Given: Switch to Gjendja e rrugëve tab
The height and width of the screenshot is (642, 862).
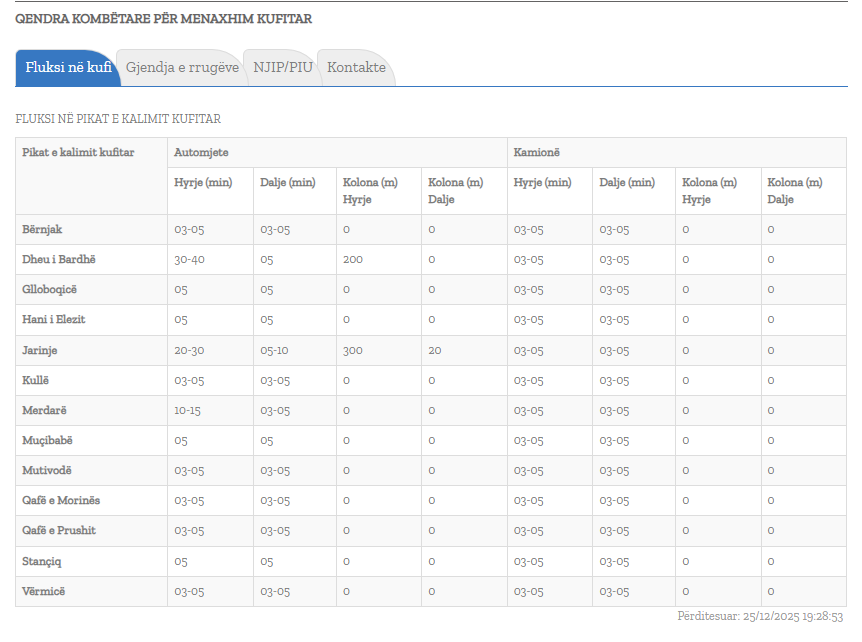Looking at the screenshot, I should click(x=181, y=68).
